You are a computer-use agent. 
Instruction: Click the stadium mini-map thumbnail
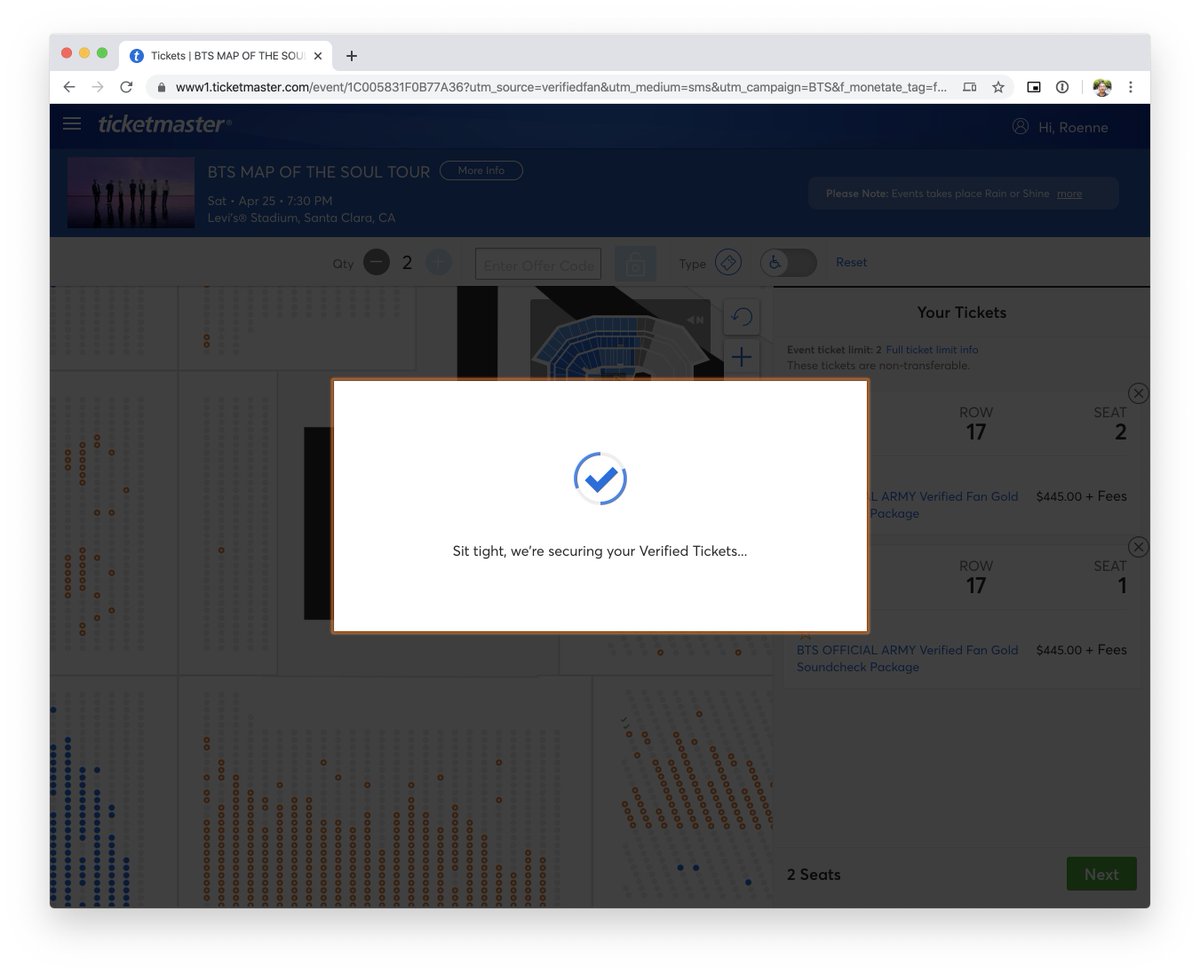click(620, 340)
